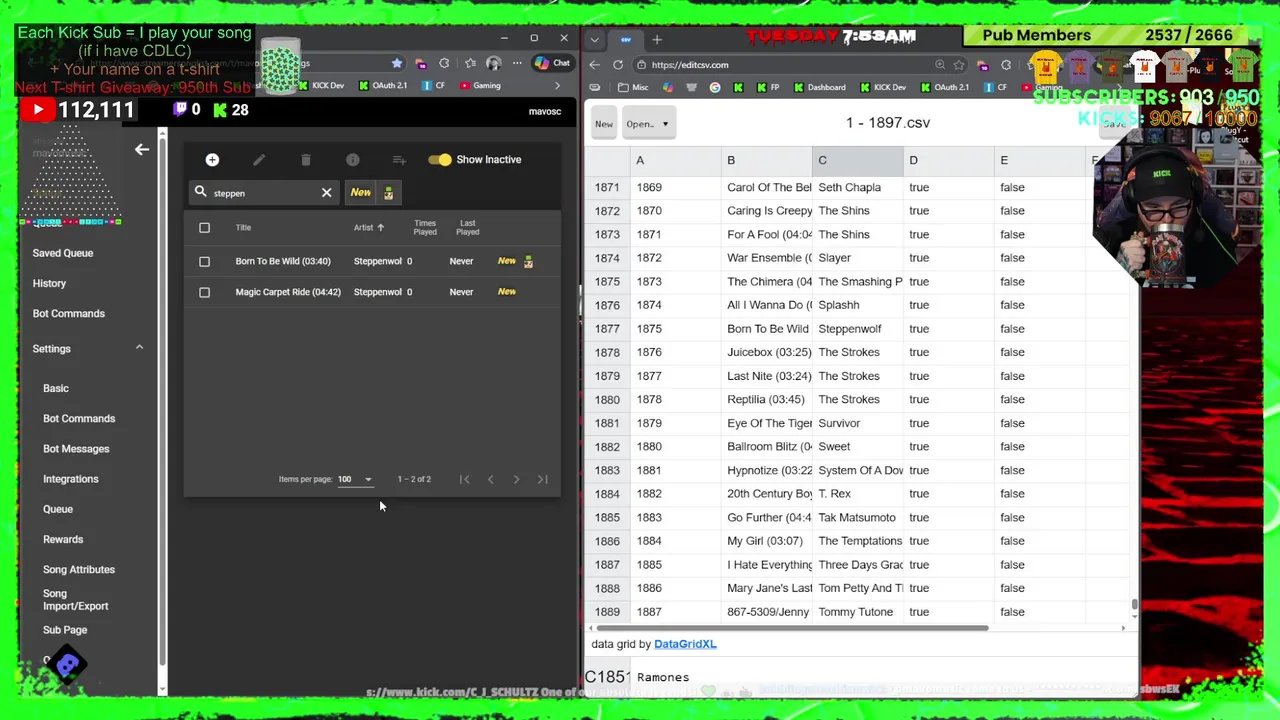Click the bookmark star in editcsv address bar

pyautogui.click(x=959, y=65)
